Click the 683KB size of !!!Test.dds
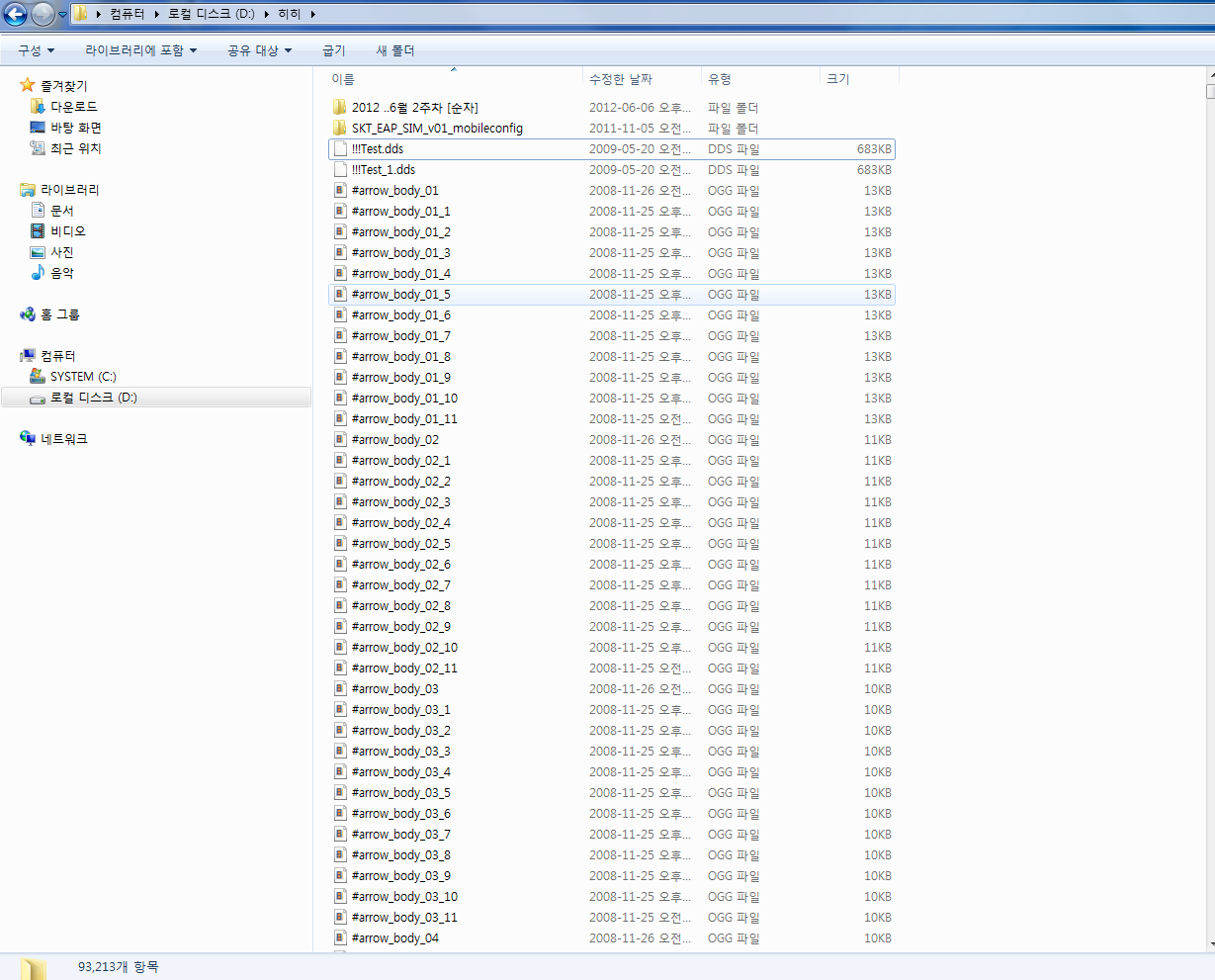Image resolution: width=1215 pixels, height=980 pixels. pyautogui.click(x=874, y=148)
